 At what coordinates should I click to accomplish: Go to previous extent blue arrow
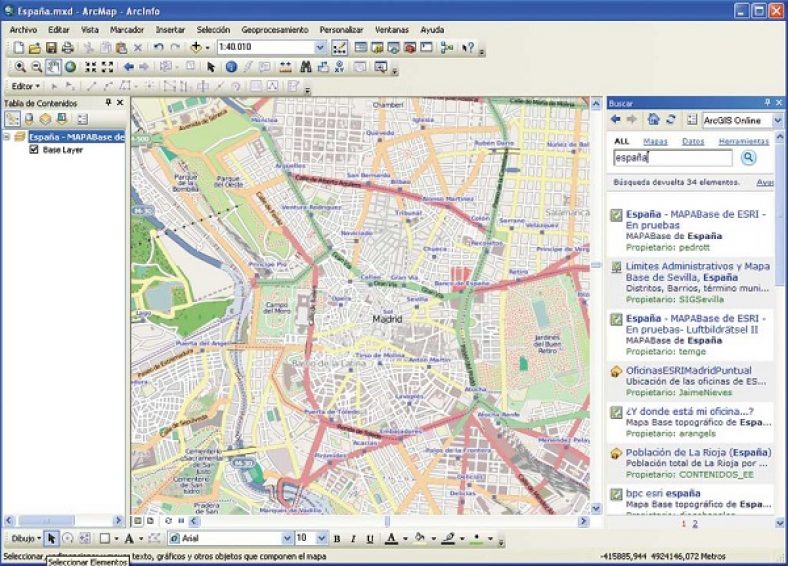pyautogui.click(x=129, y=67)
